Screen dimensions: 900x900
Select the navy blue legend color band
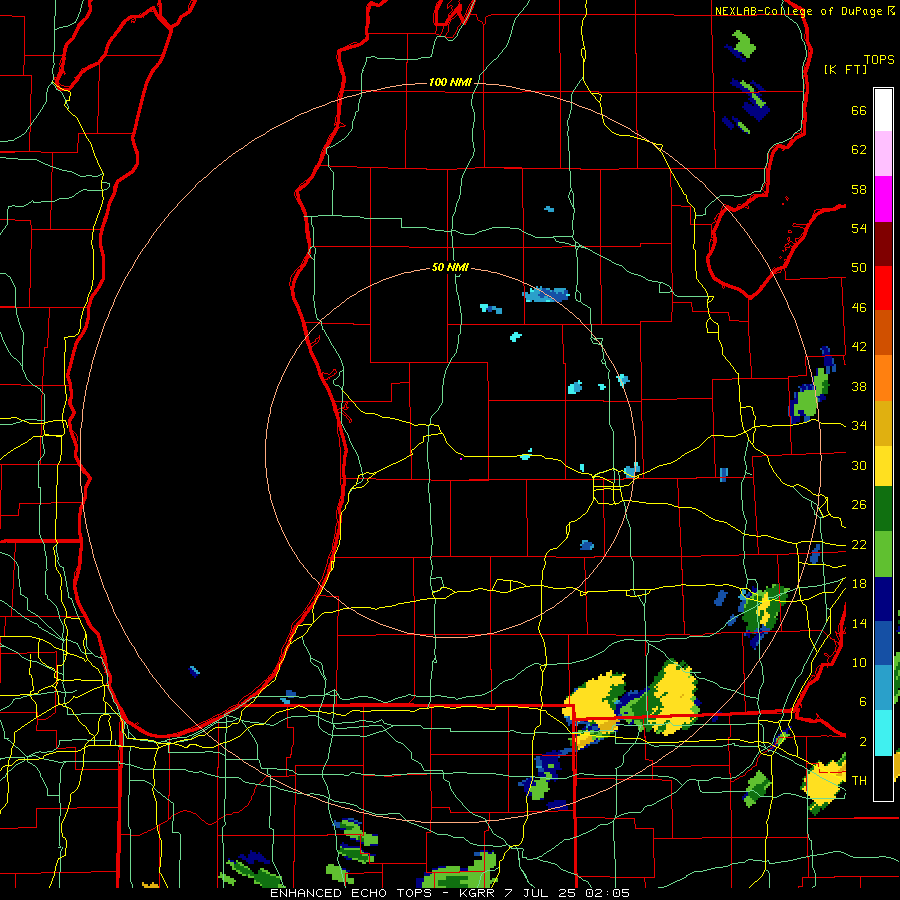(x=883, y=599)
